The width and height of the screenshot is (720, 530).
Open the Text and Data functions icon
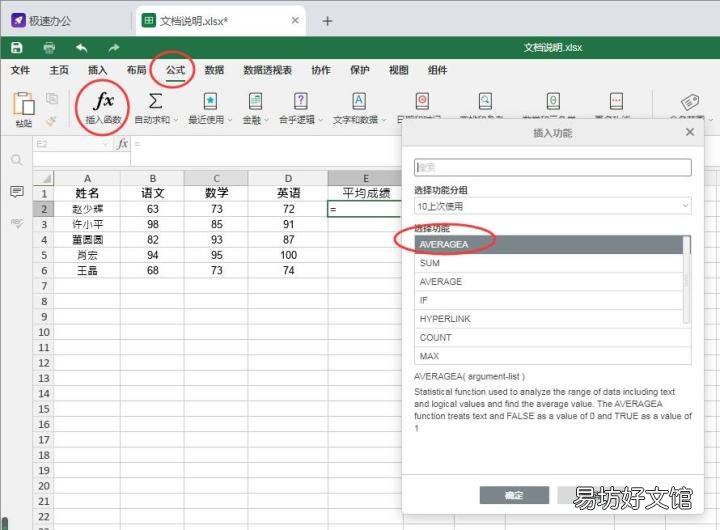pyautogui.click(x=359, y=101)
